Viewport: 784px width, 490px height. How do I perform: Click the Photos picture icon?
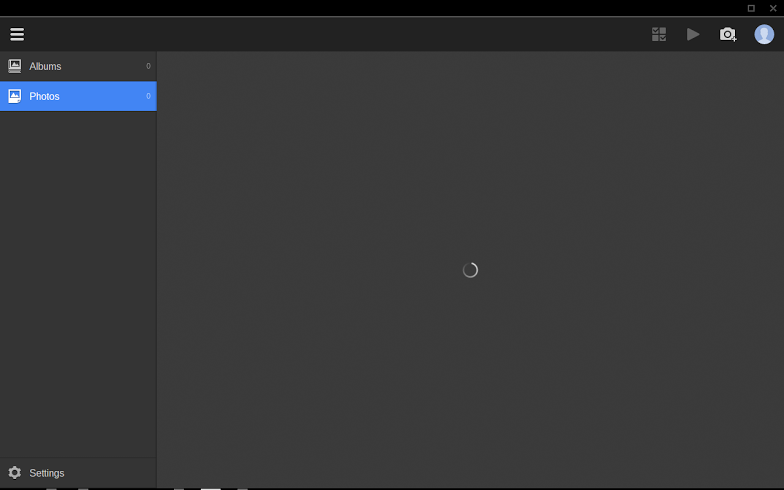[14, 96]
